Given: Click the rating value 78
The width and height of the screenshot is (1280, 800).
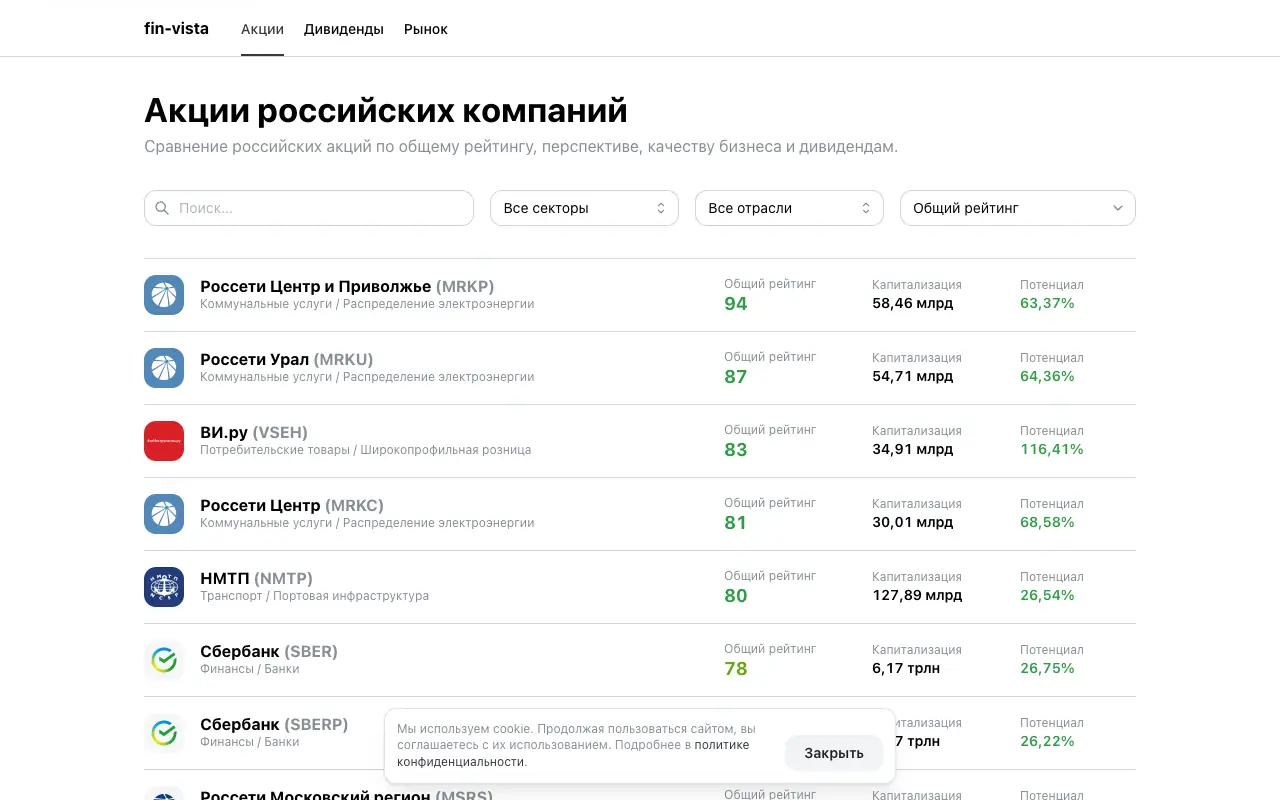Looking at the screenshot, I should pyautogui.click(x=736, y=669).
